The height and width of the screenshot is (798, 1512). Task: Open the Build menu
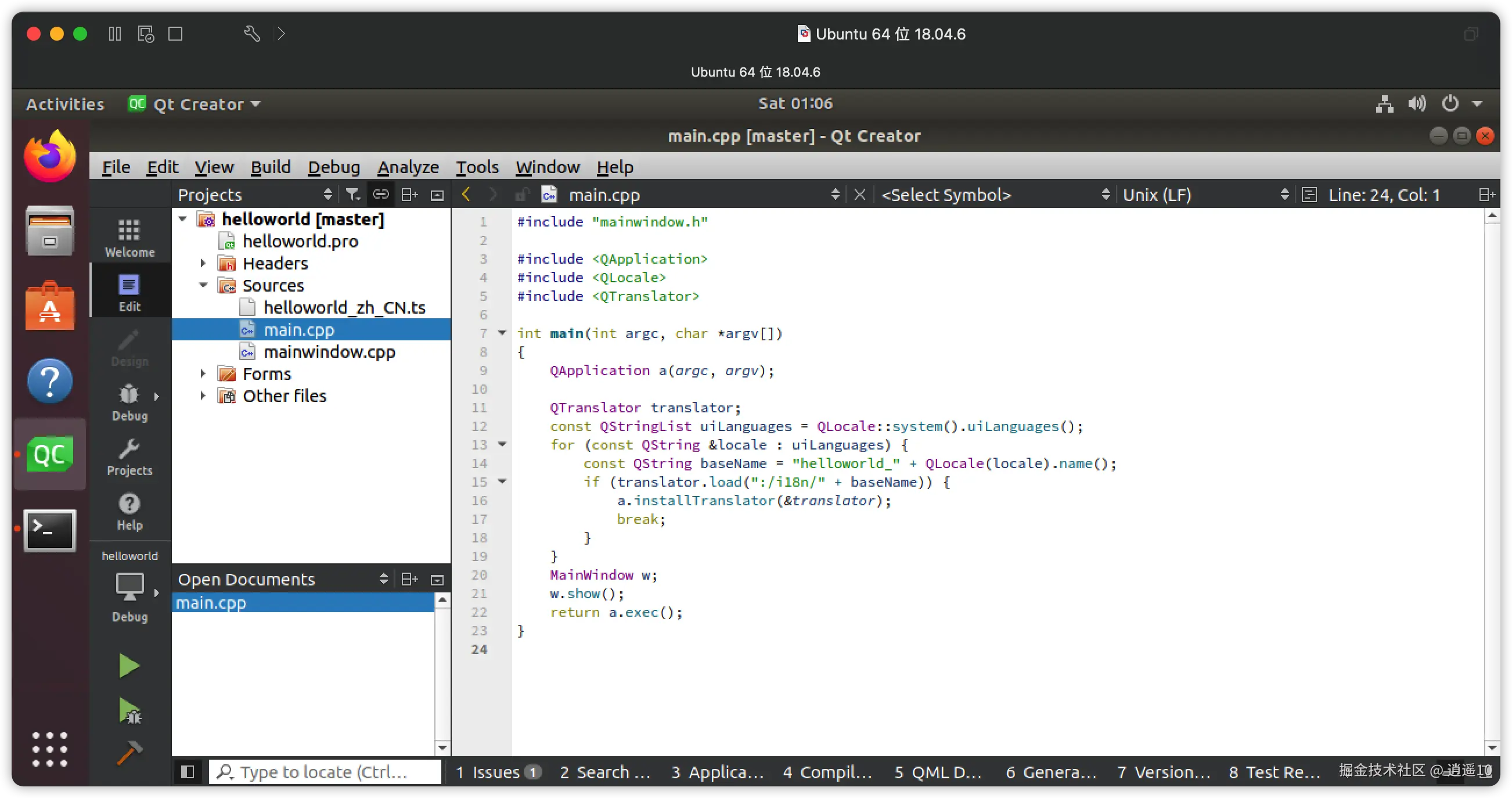point(271,167)
